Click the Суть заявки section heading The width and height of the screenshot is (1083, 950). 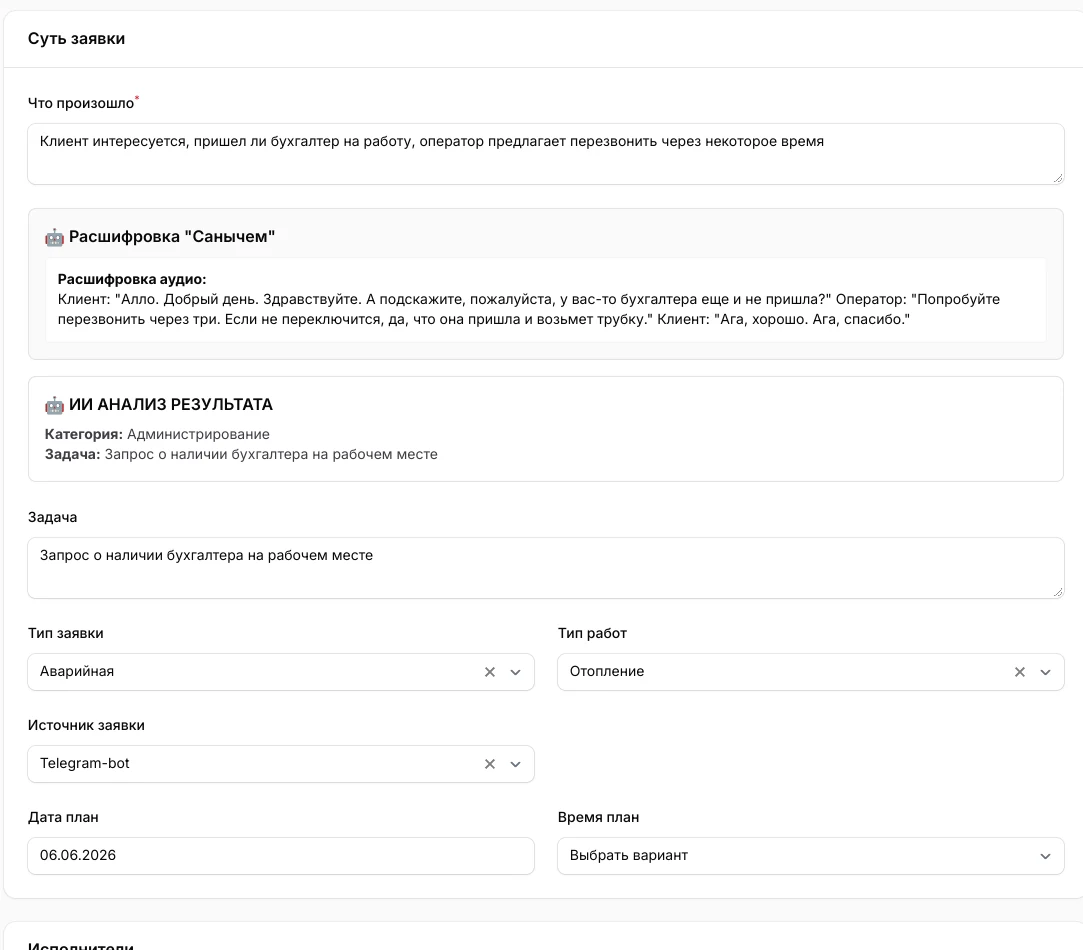(x=76, y=39)
